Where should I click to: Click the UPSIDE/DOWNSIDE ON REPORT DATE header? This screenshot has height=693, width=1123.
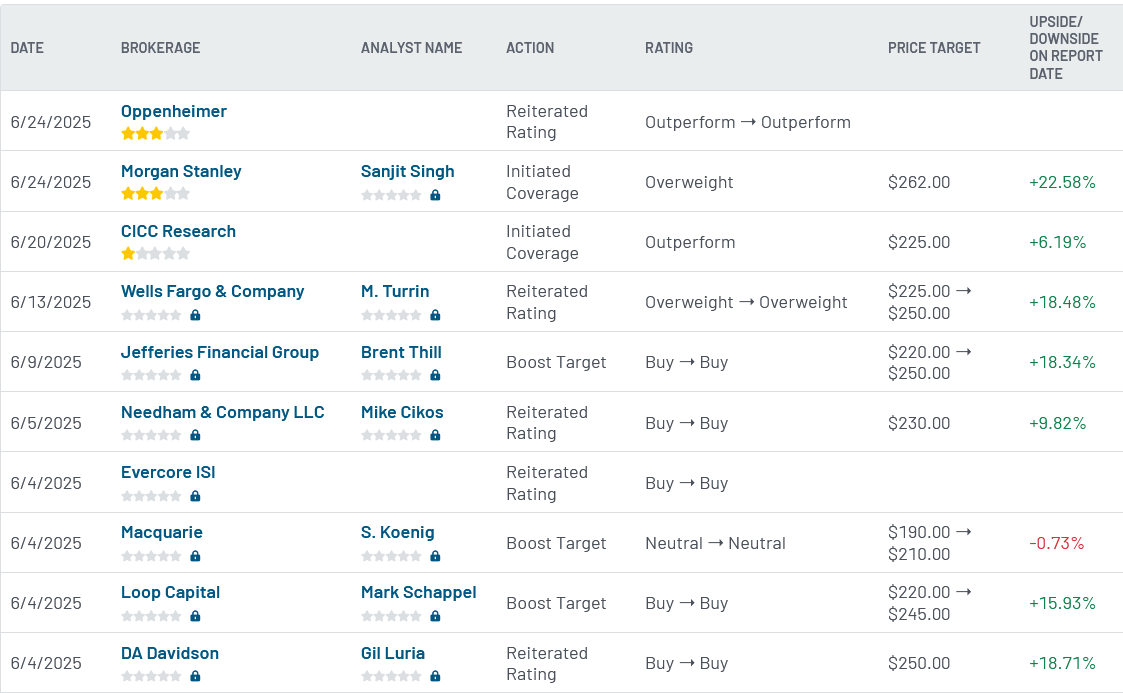pyautogui.click(x=1066, y=48)
